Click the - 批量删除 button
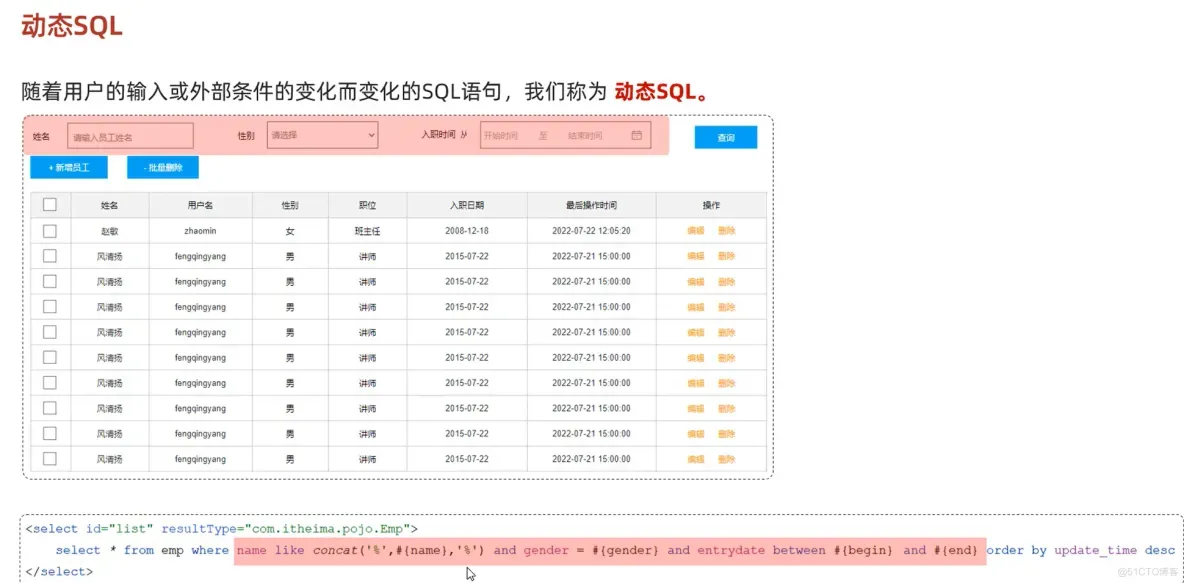This screenshot has height=583, width=1184. click(162, 168)
